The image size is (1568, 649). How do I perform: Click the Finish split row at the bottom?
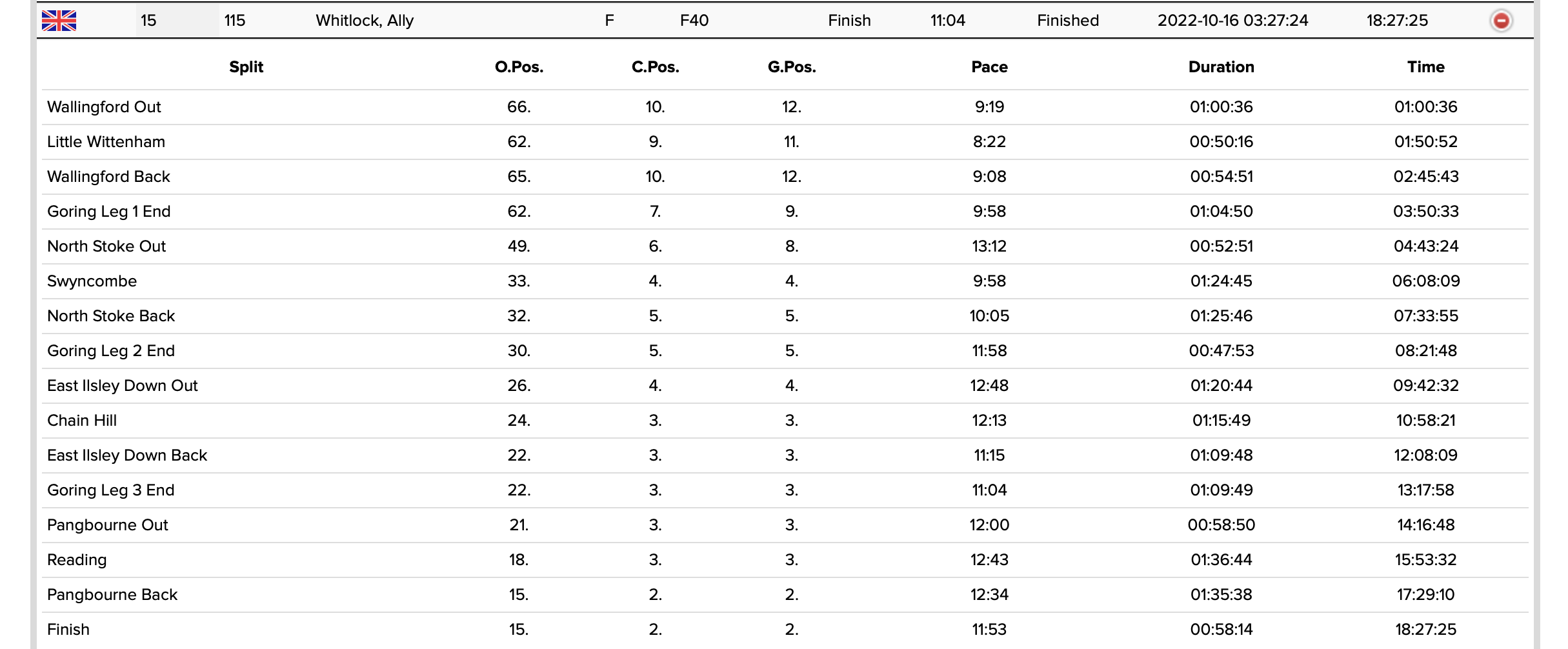(68, 630)
